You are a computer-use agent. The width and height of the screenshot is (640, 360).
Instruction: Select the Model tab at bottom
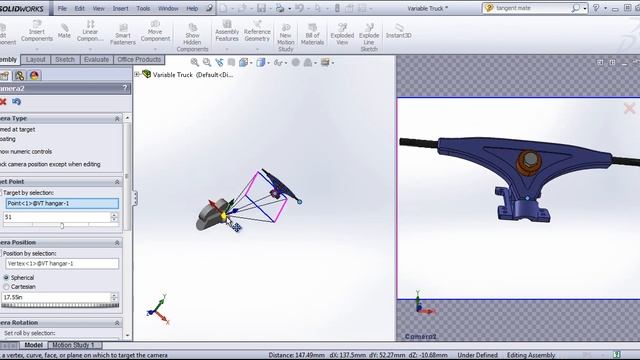click(x=33, y=345)
